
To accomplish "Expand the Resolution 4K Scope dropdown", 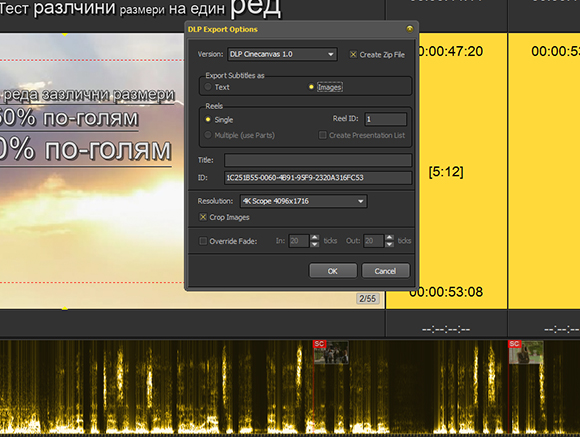I will [x=304, y=201].
